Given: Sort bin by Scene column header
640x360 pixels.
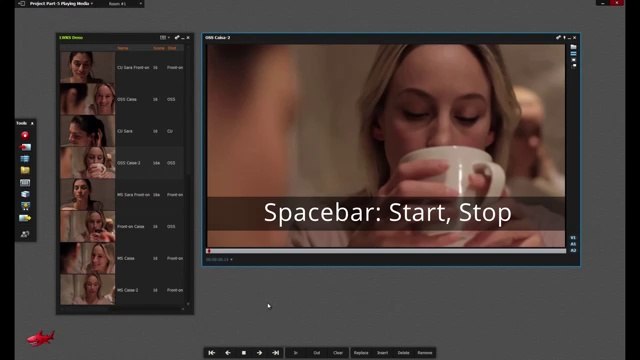Looking at the screenshot, I should pyautogui.click(x=159, y=48).
